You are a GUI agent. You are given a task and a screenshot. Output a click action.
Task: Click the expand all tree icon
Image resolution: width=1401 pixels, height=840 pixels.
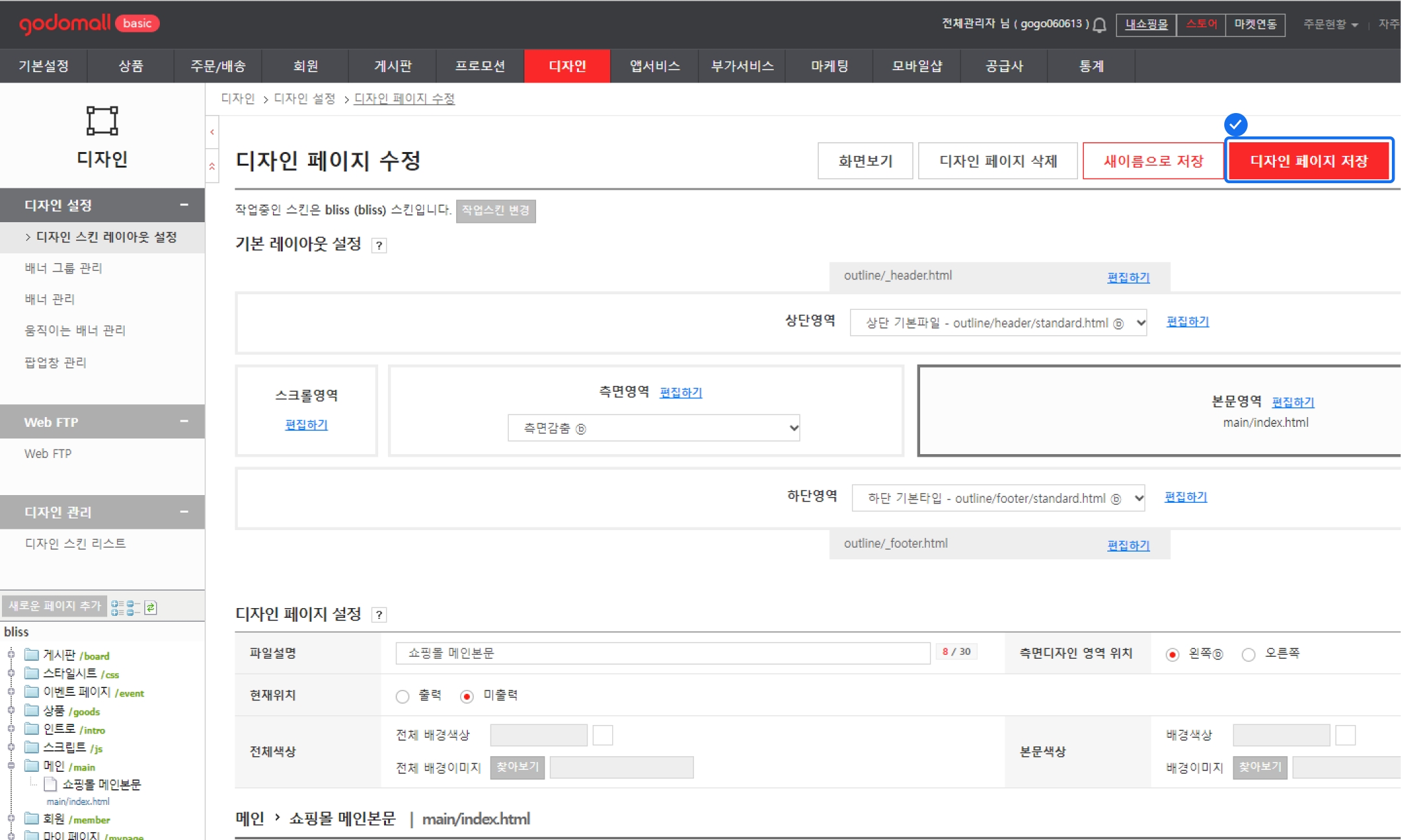pyautogui.click(x=117, y=607)
